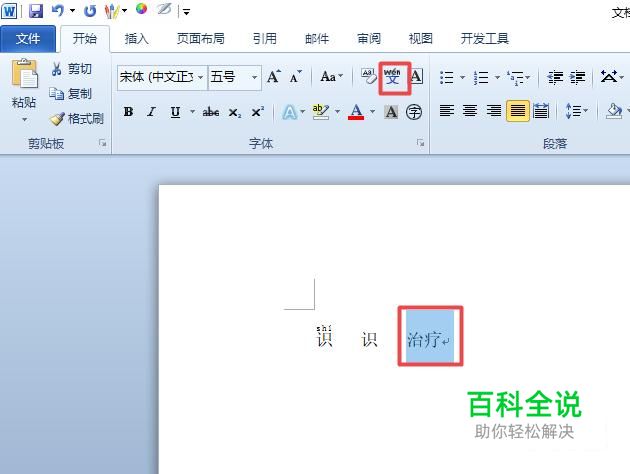
Task: Switch to the View (视图) tab
Action: 421,39
